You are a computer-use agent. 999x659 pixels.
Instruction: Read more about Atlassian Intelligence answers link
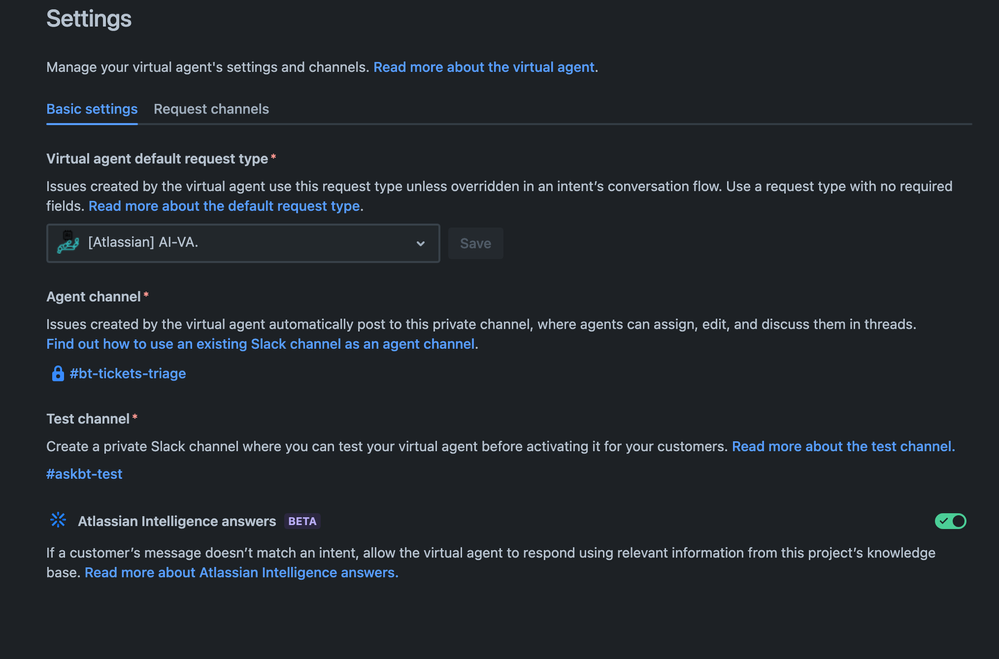point(241,572)
